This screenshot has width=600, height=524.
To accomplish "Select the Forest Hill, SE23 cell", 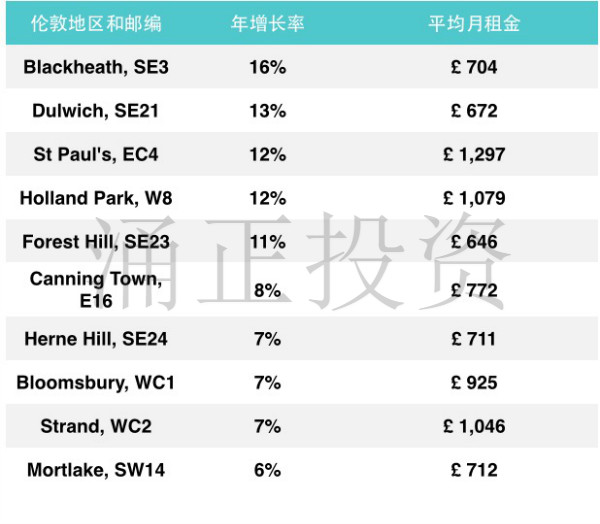I will coord(96,242).
